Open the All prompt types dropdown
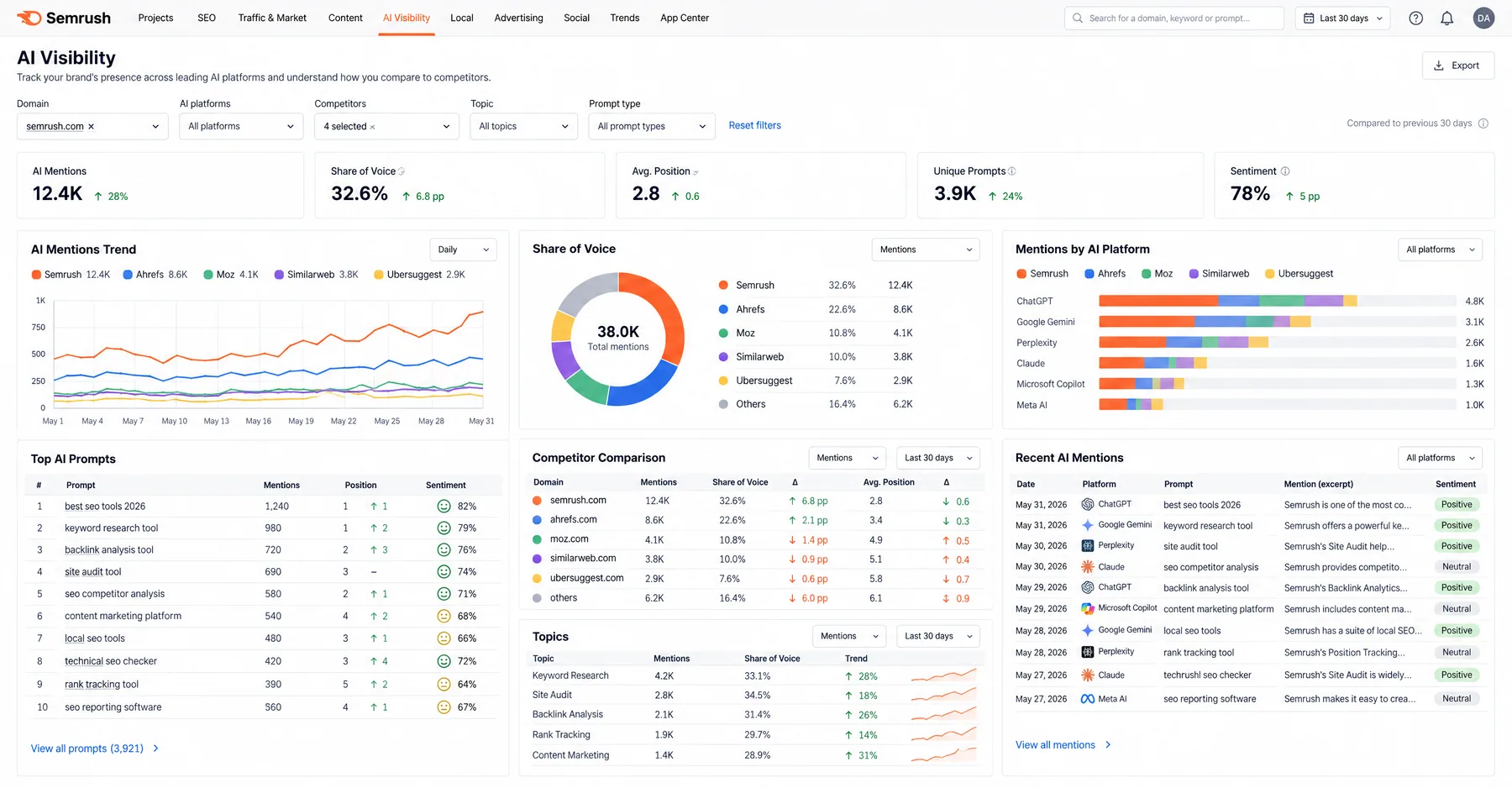Screen dimensions: 1512x788 pos(652,127)
